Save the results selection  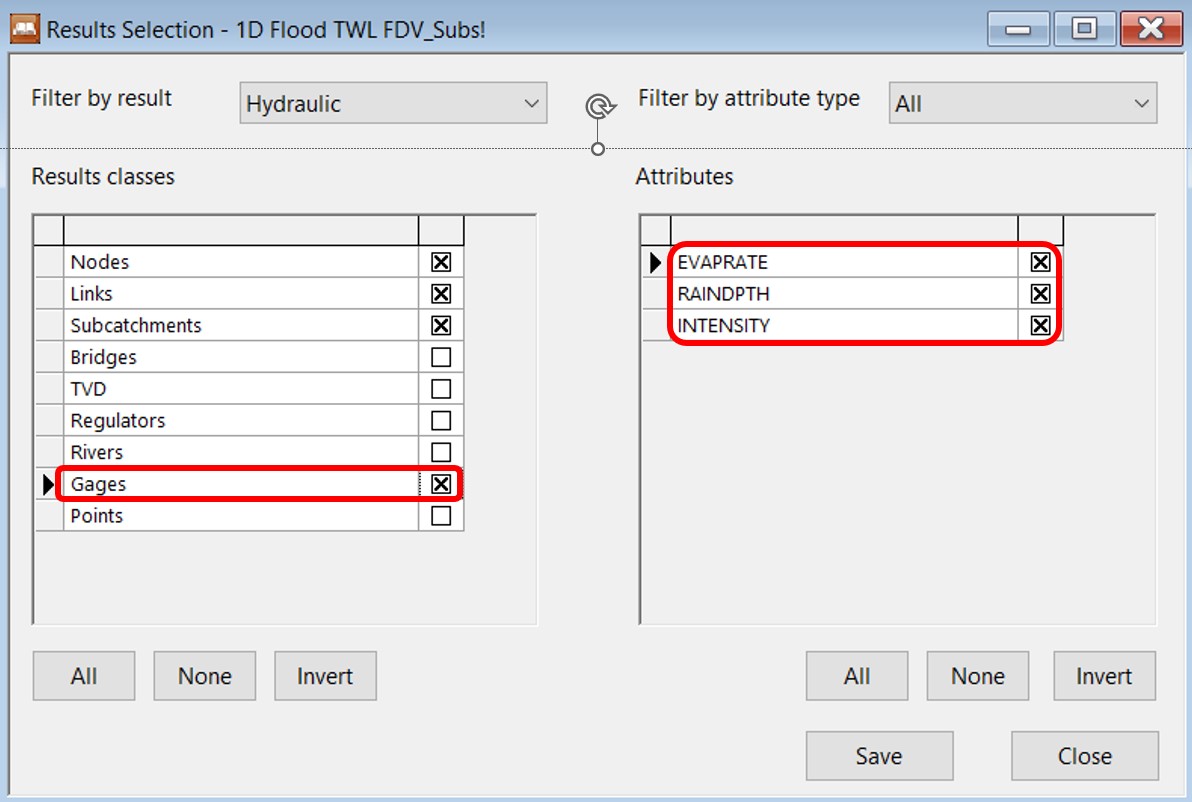tap(879, 755)
